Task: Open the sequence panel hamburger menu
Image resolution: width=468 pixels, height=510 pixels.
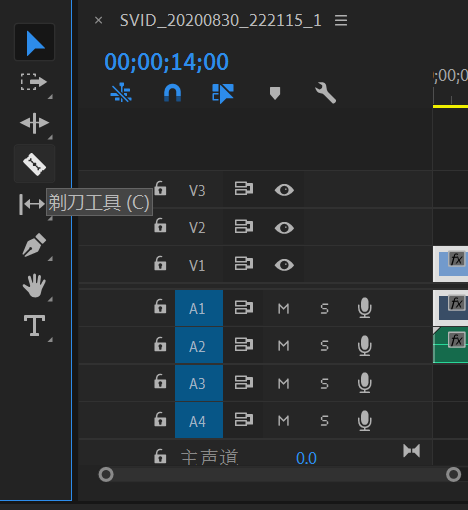Action: pyautogui.click(x=341, y=20)
